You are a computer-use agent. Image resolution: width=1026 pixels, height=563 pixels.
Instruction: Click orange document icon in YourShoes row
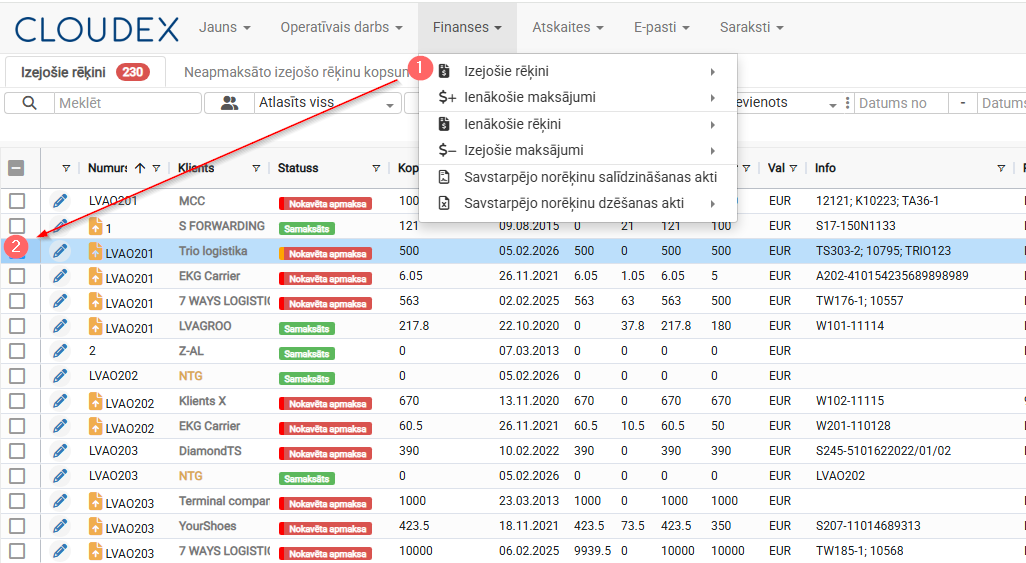pos(96,527)
